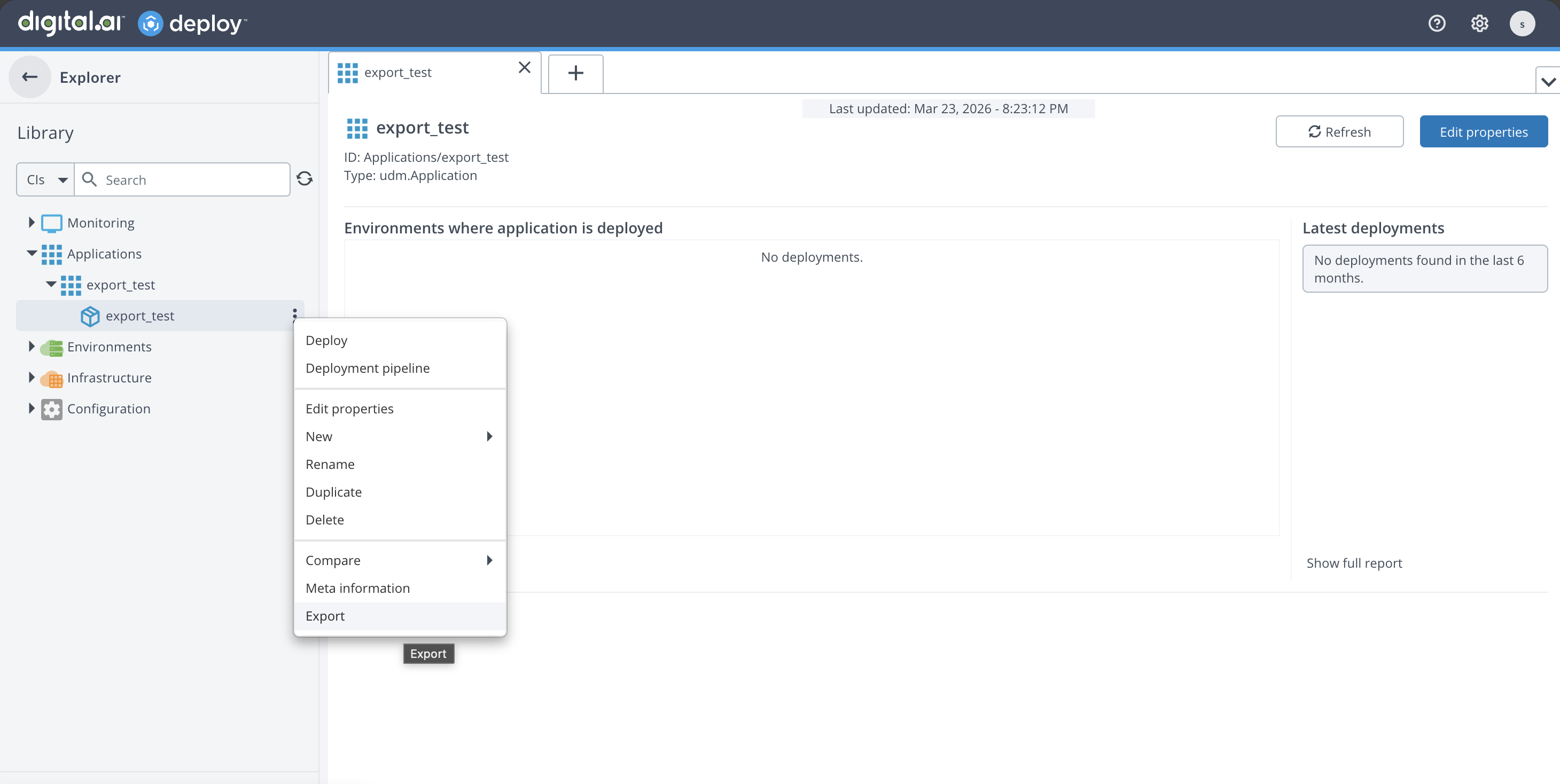
Task: Open the CIs search type dropdown
Action: [46, 179]
